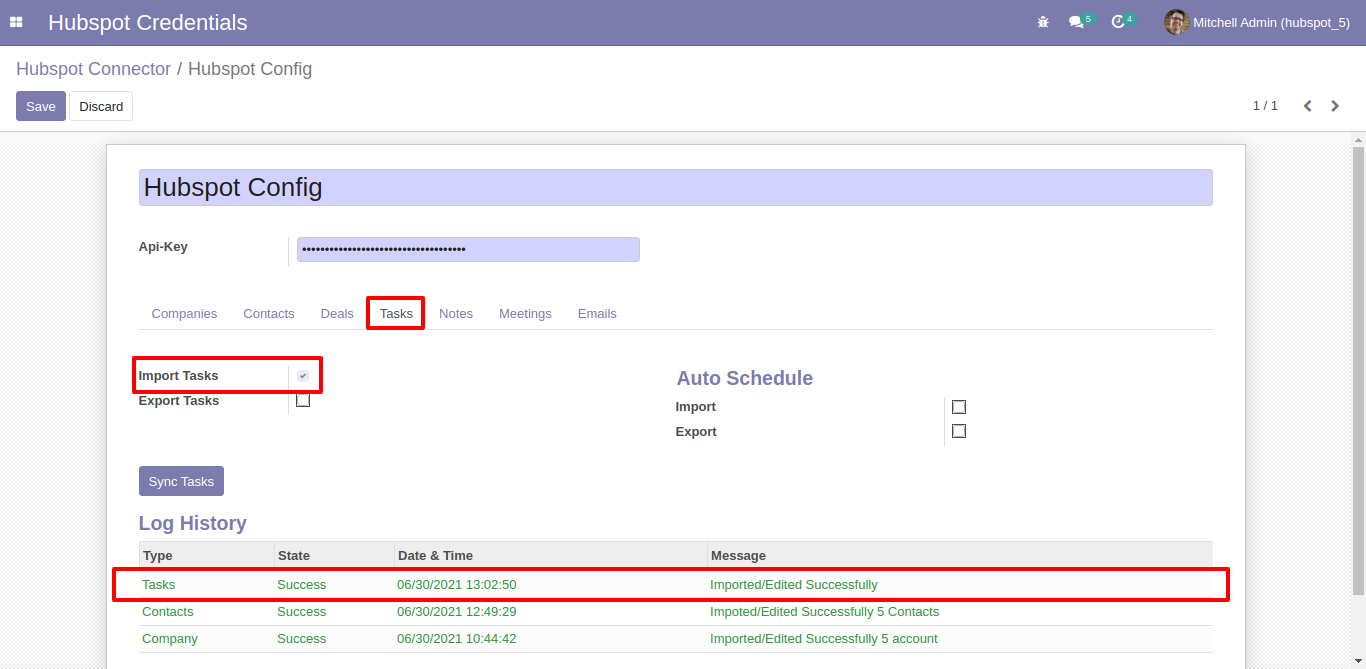Open the Tasks log history row
This screenshot has width=1366, height=669.
[675, 584]
